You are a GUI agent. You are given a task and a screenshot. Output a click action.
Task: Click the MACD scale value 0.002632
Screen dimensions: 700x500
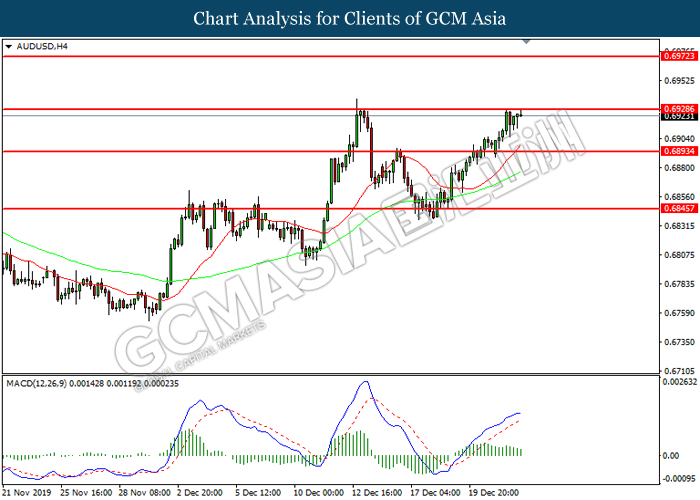tap(680, 382)
